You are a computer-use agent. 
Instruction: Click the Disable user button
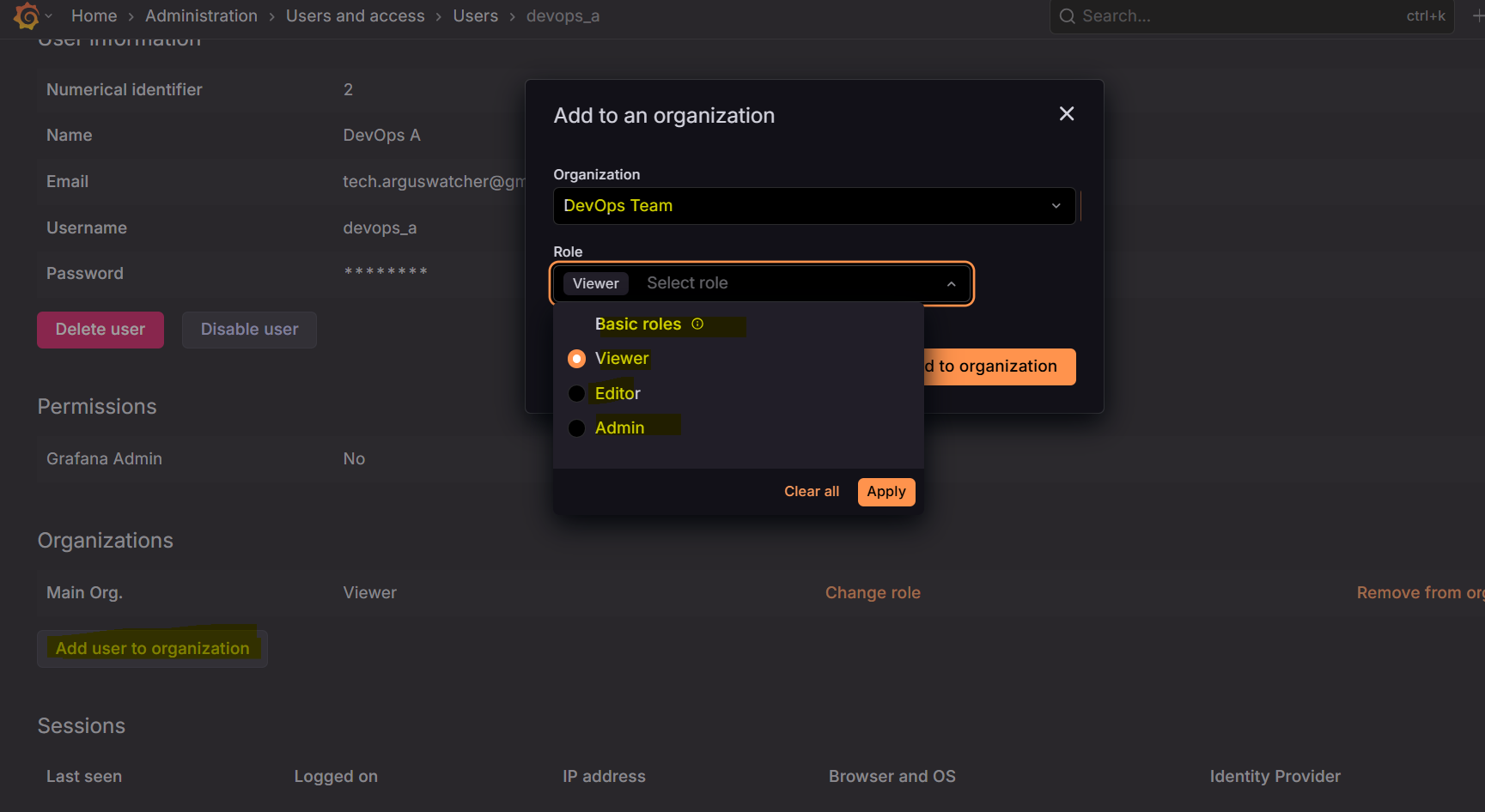250,330
